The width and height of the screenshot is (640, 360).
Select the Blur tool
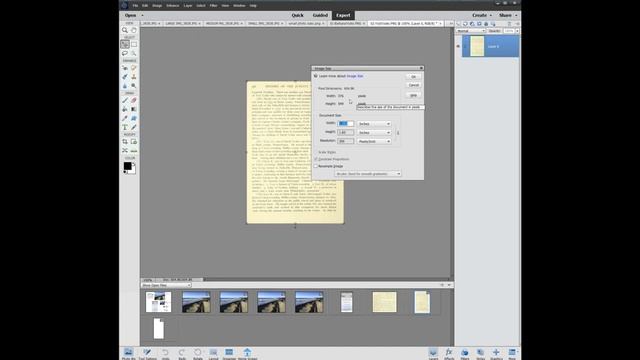click(125, 86)
